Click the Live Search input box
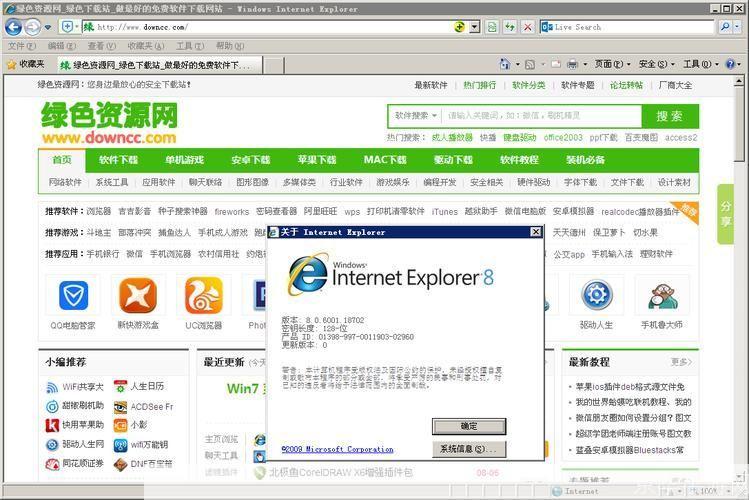The width and height of the screenshot is (749, 500). point(633,27)
